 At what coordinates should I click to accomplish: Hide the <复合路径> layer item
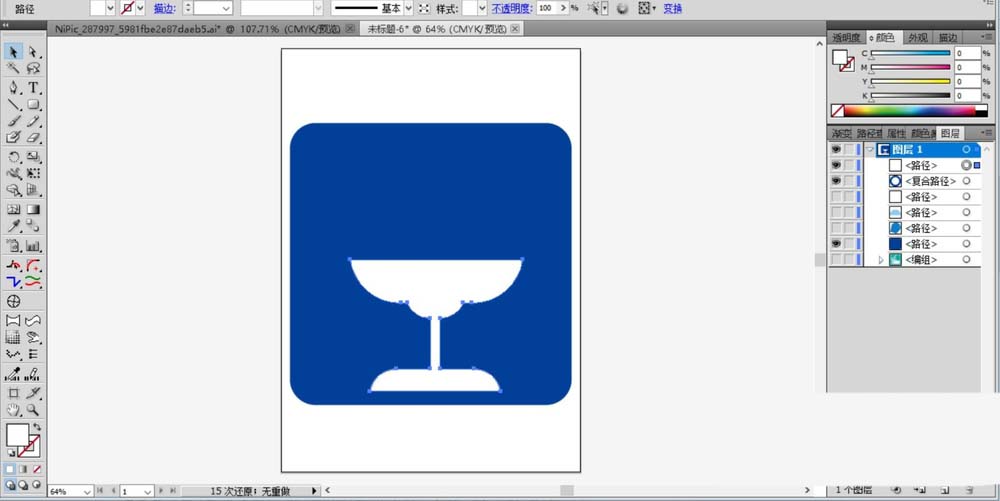(836, 181)
